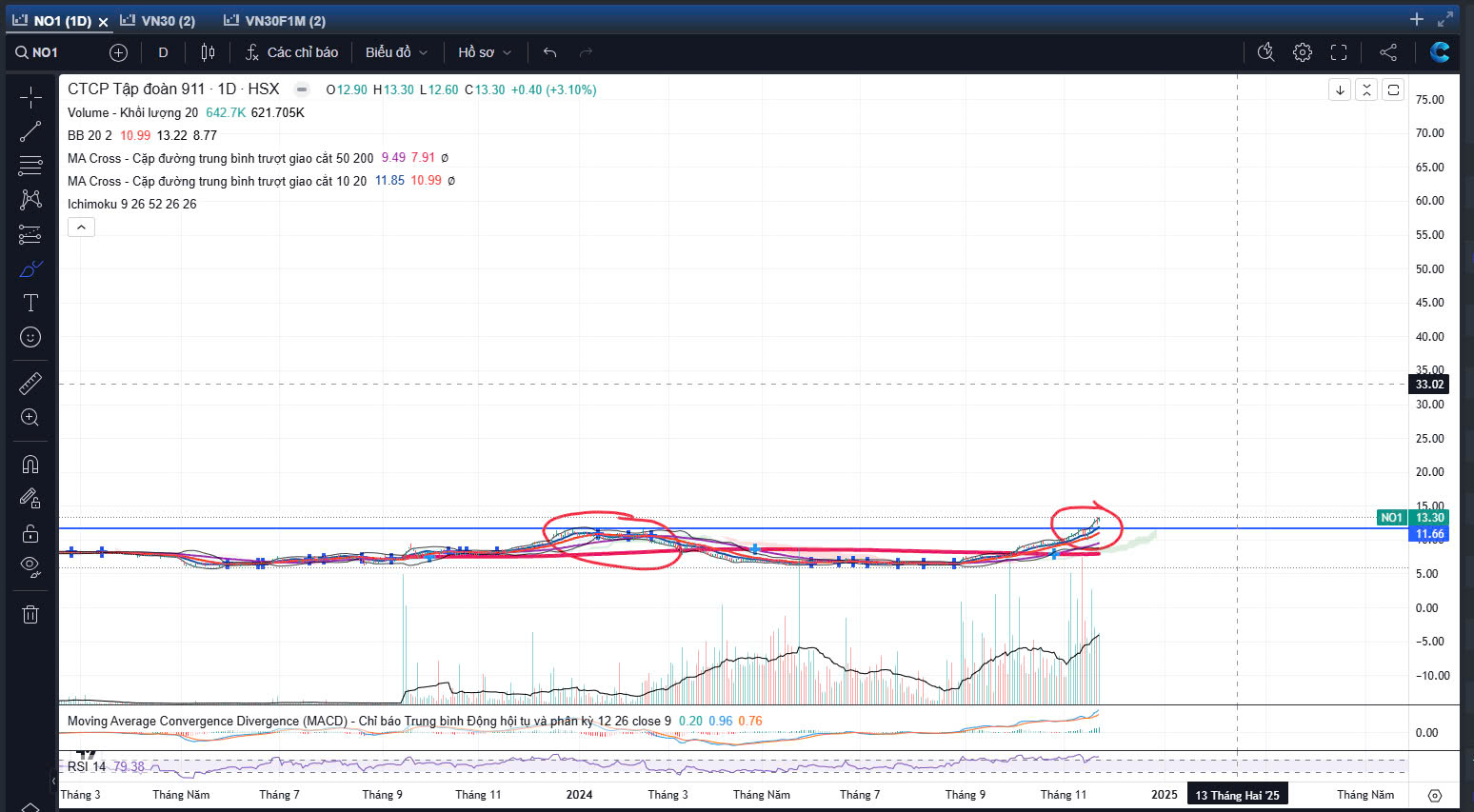Viewport: 1474px width, 812px height.
Task: Open the candlestick chart style menu
Action: click(x=208, y=52)
